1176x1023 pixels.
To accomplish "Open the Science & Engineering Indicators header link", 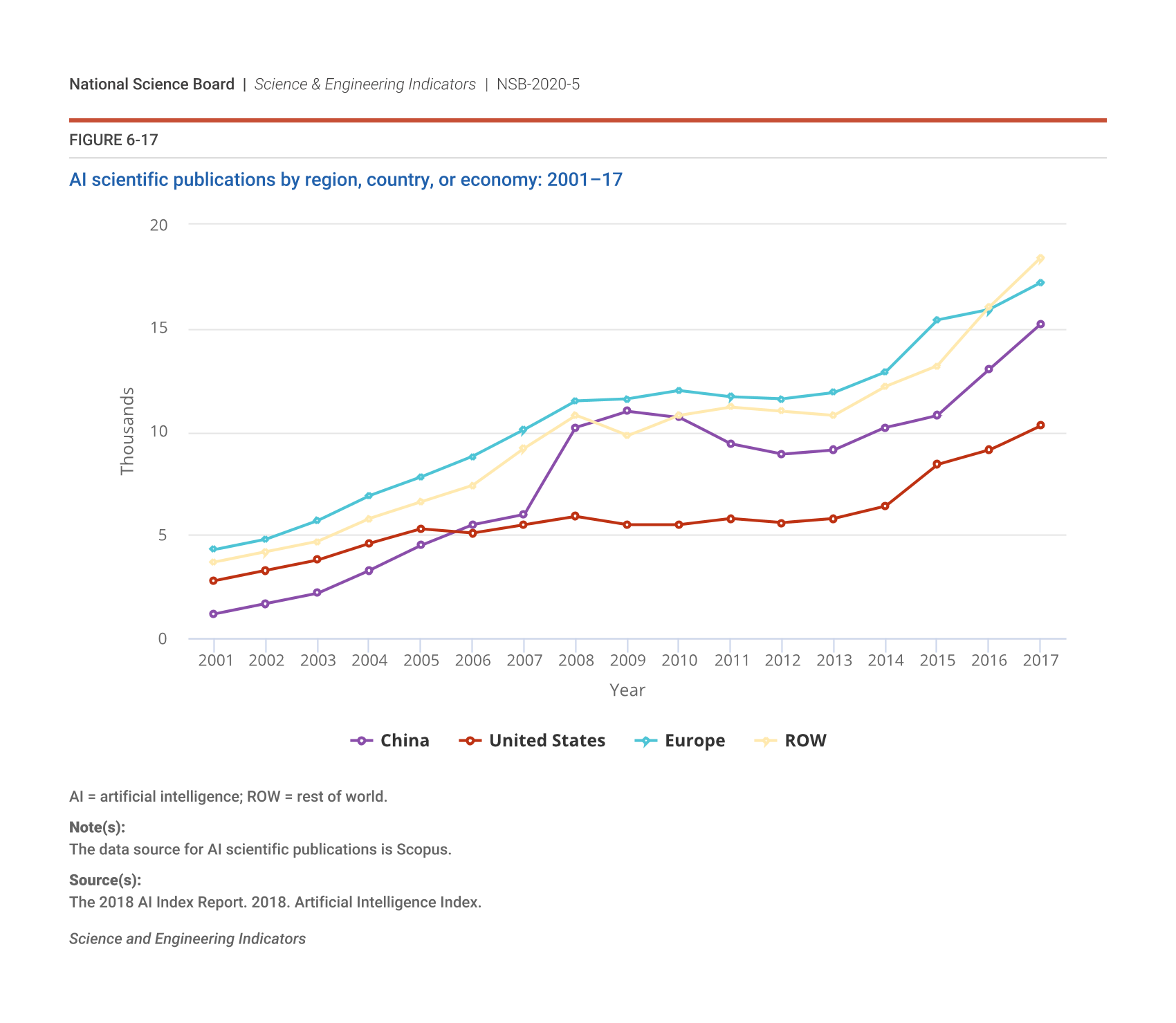I will pos(365,84).
